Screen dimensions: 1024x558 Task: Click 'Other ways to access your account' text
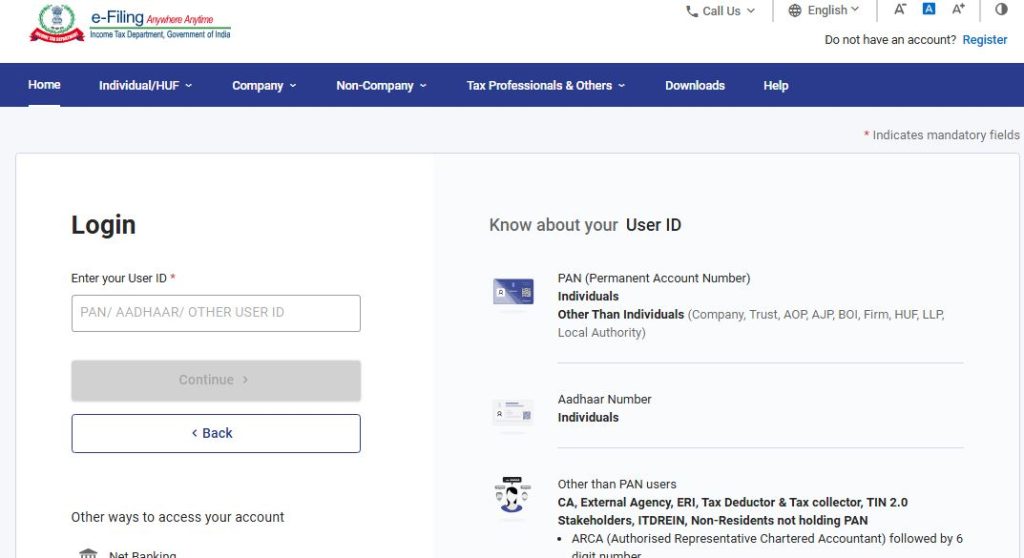tap(178, 517)
